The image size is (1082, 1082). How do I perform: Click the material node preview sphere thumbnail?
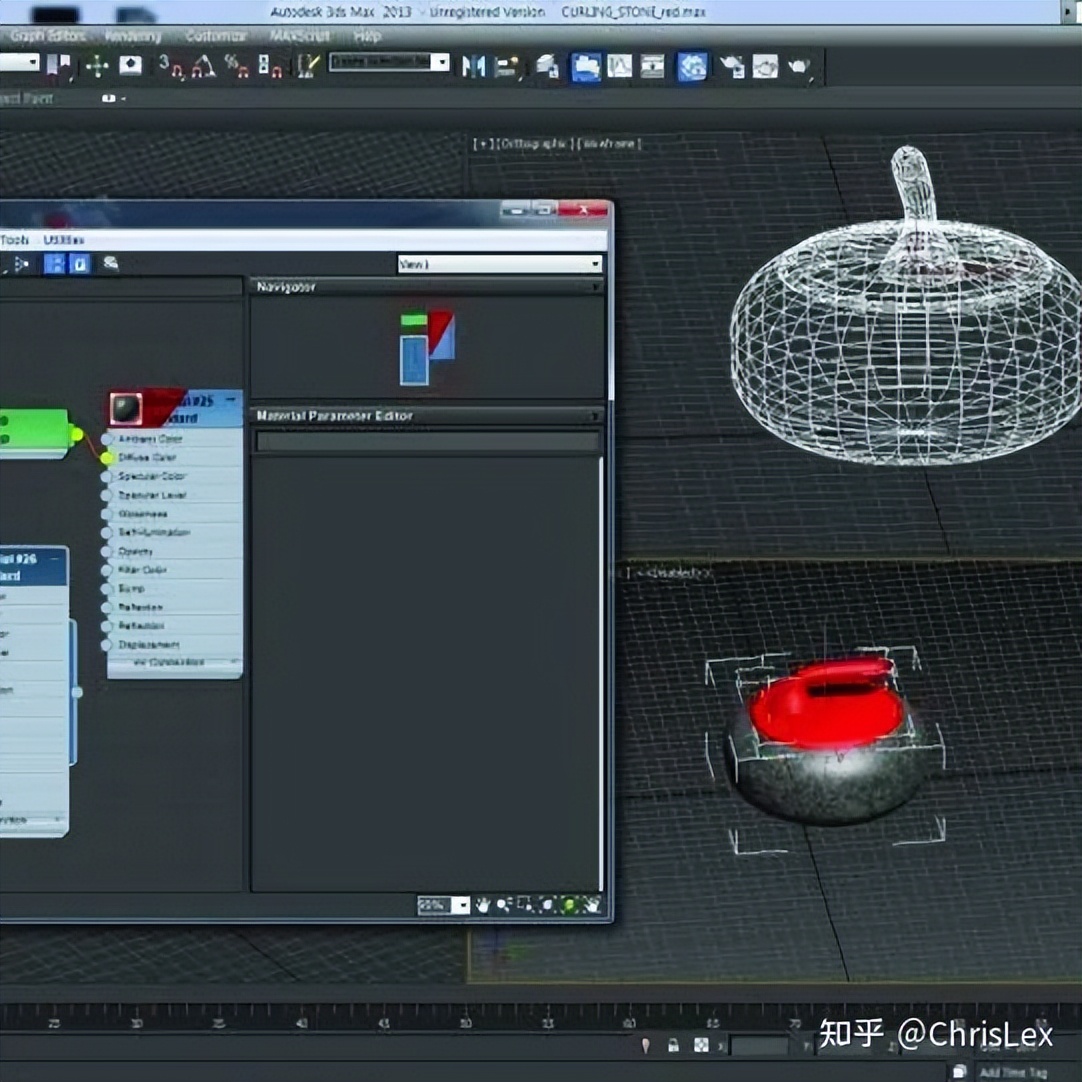point(125,408)
